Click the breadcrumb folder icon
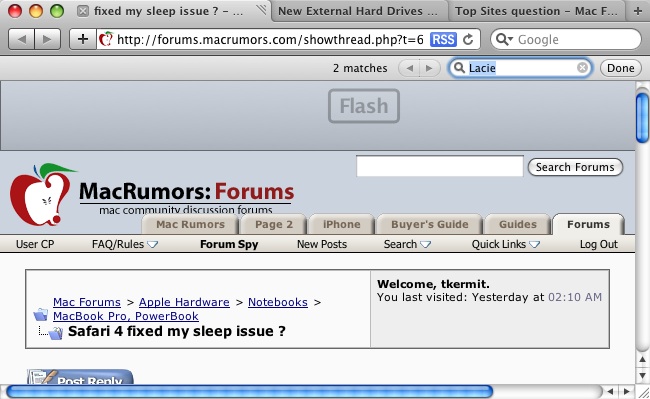This screenshot has width=650, height=399. (41, 315)
